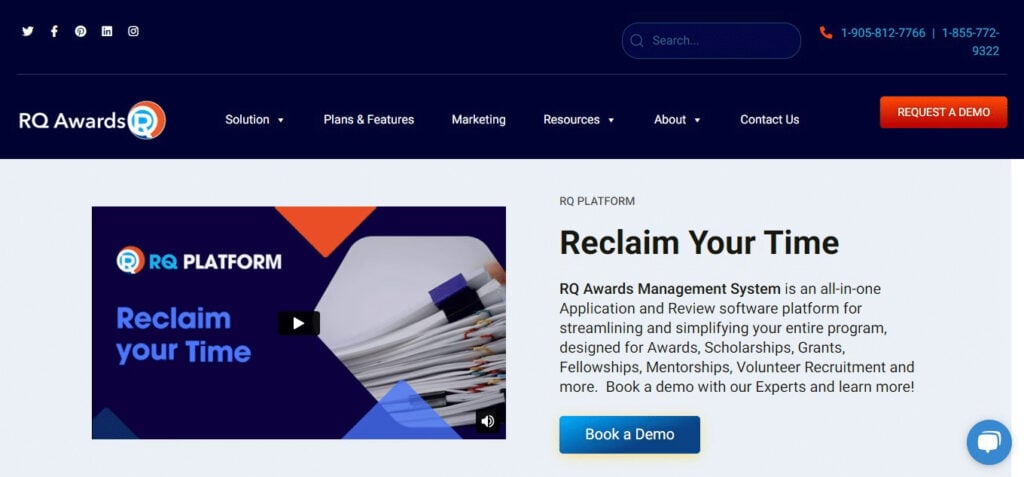
Task: Click the Reclaim Your Time heading
Action: point(699,242)
